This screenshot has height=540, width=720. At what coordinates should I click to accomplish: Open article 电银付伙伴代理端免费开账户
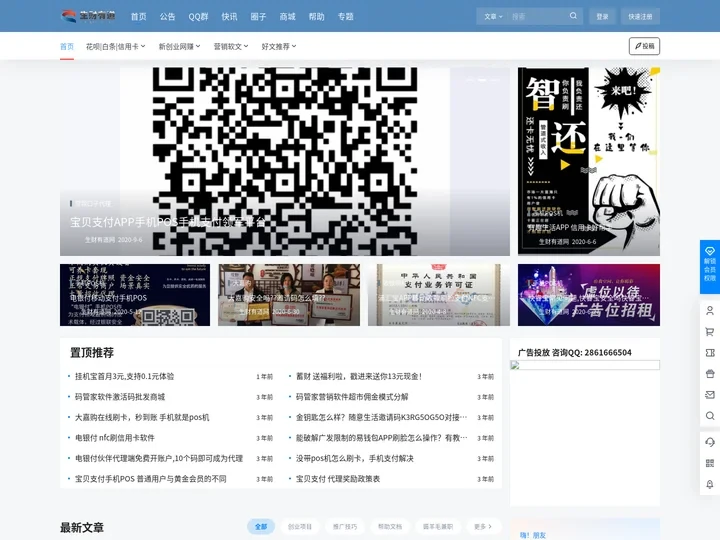(159, 458)
